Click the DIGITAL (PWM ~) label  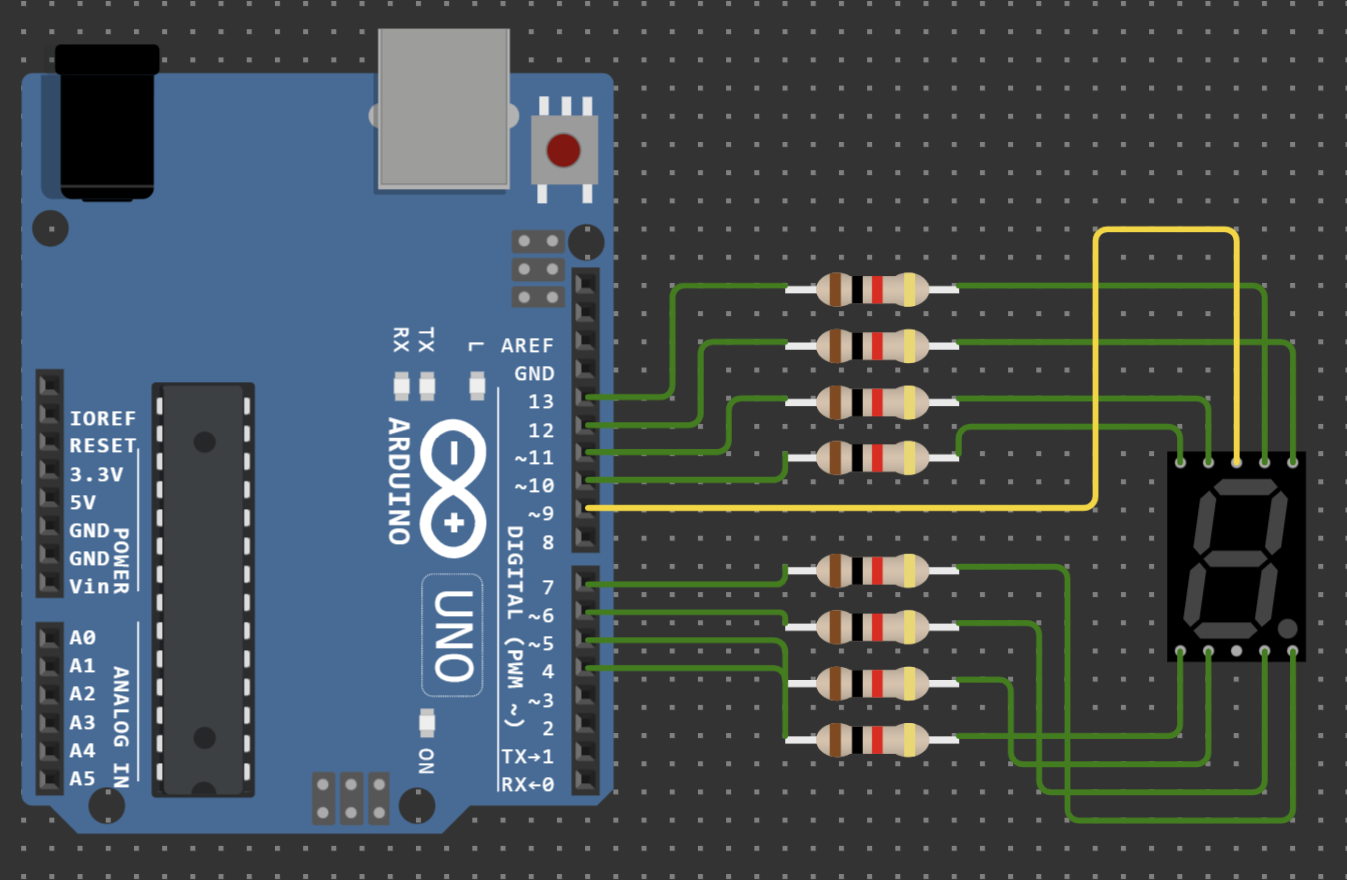513,626
